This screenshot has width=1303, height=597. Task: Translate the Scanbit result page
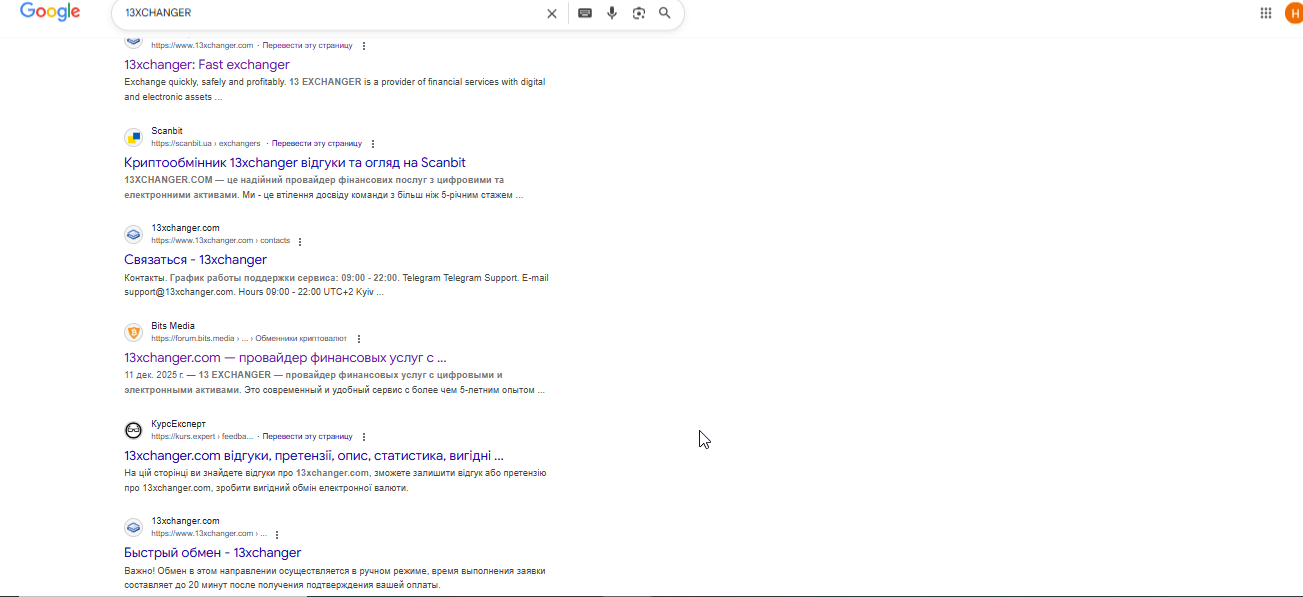317,144
